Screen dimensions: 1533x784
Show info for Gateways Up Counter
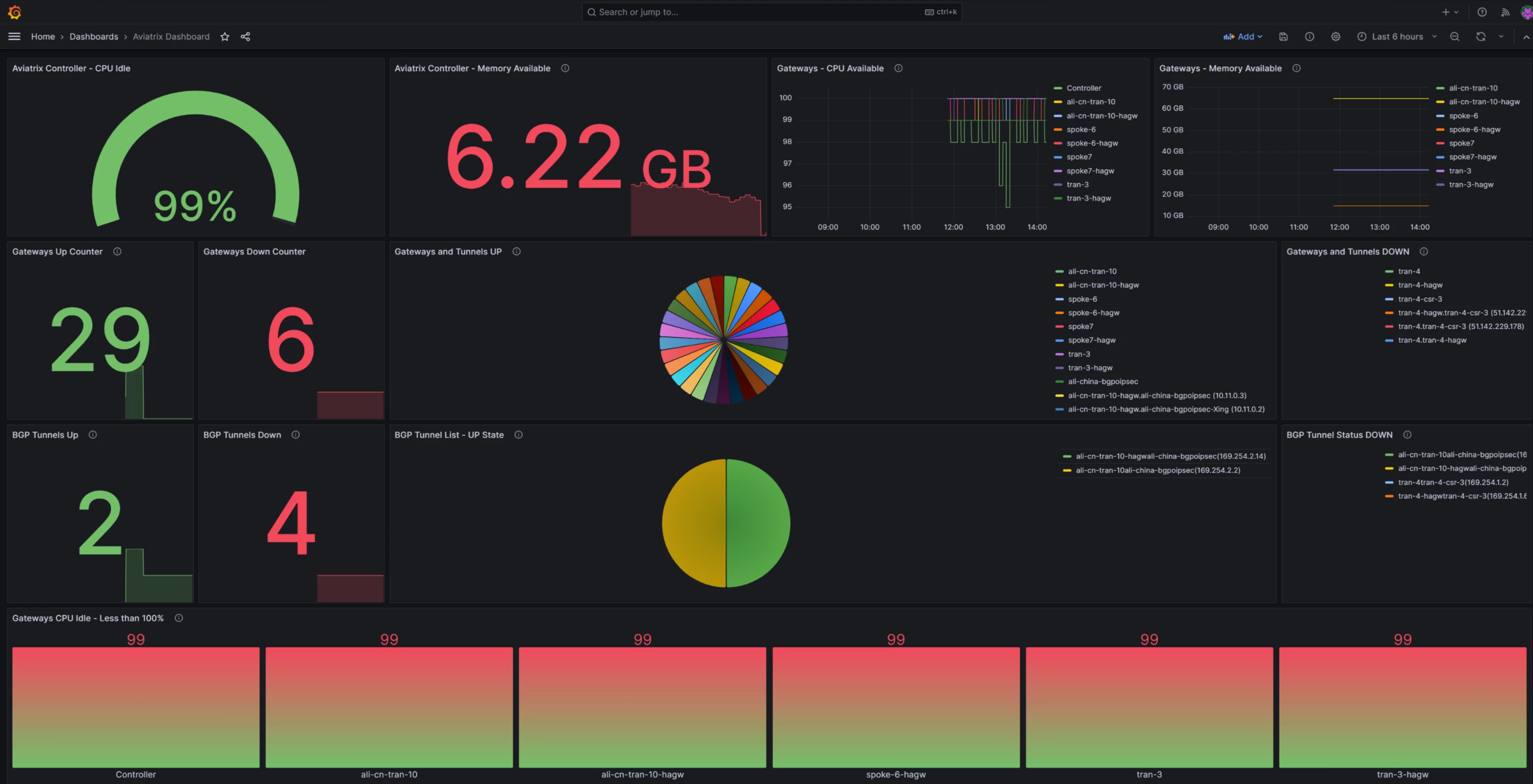(x=117, y=251)
